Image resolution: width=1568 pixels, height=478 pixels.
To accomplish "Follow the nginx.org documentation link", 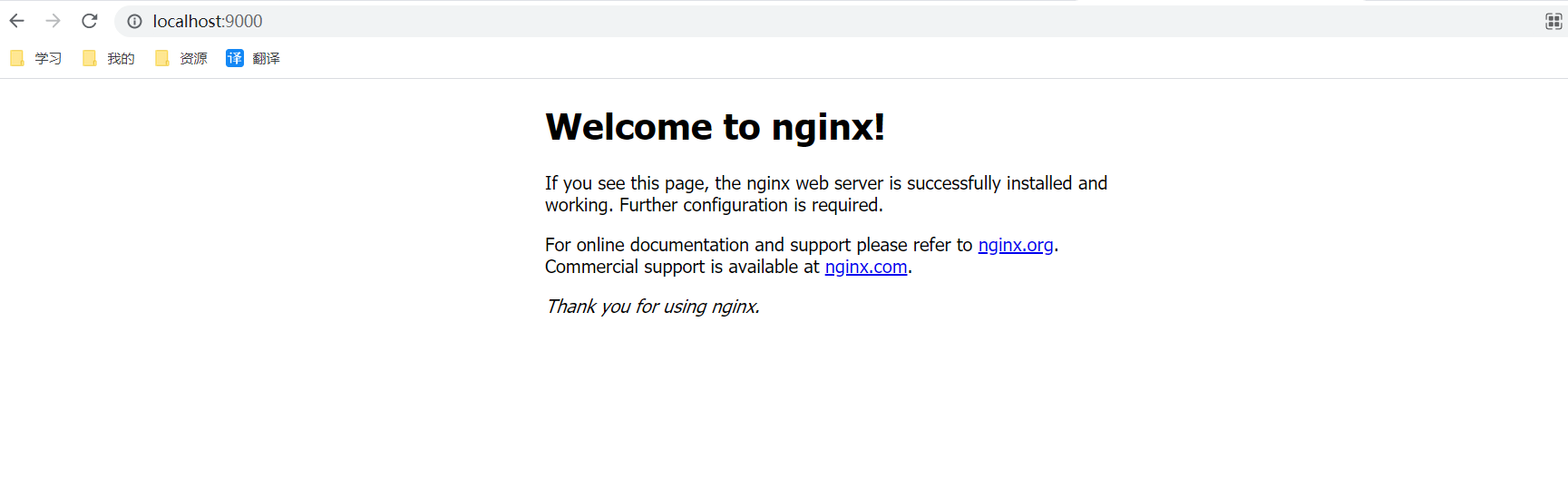I will (1015, 245).
